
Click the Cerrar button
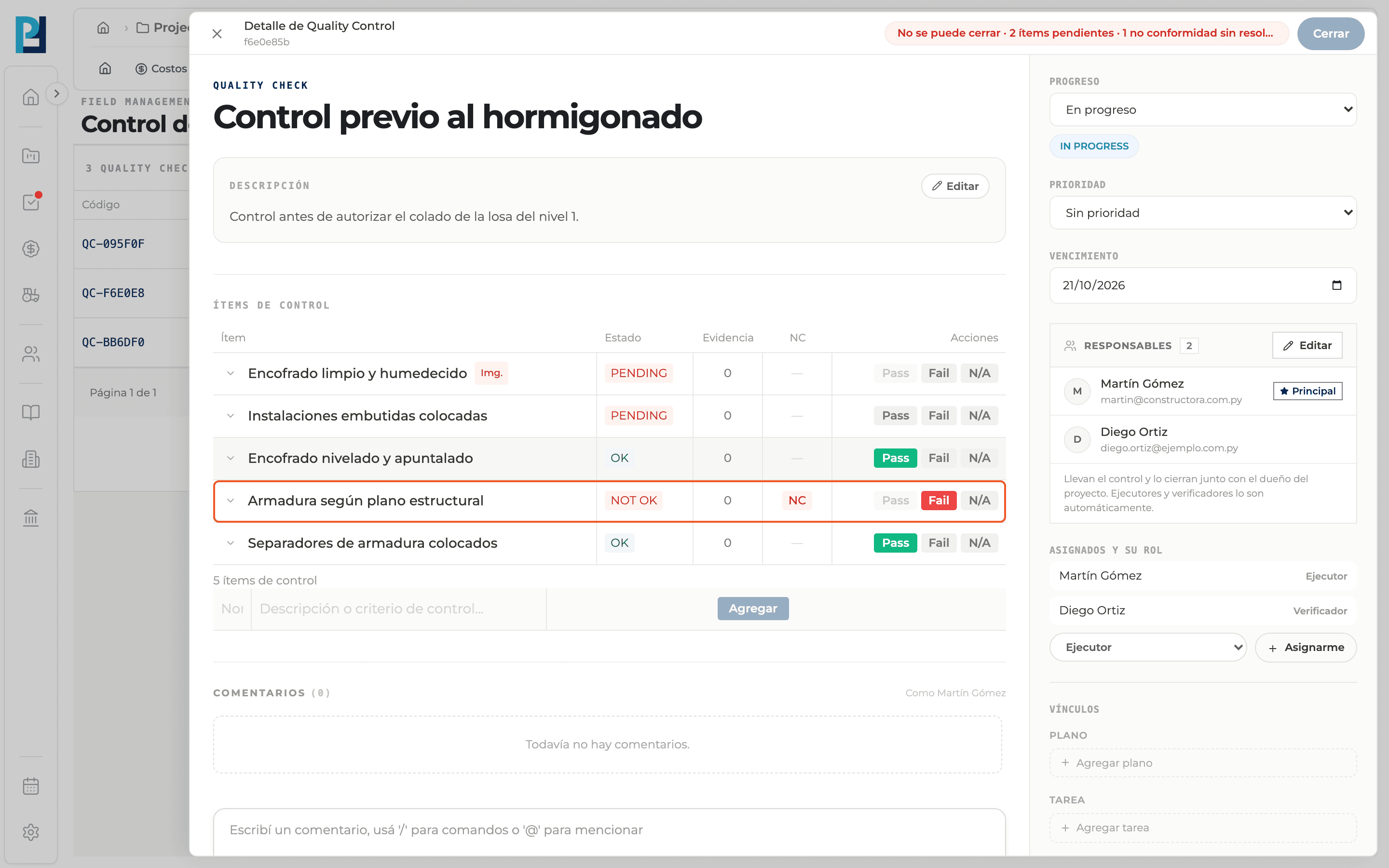tap(1331, 34)
